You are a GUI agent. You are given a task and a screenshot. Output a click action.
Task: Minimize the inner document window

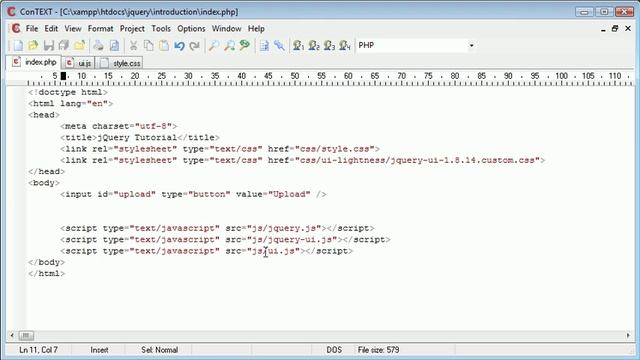click(603, 29)
